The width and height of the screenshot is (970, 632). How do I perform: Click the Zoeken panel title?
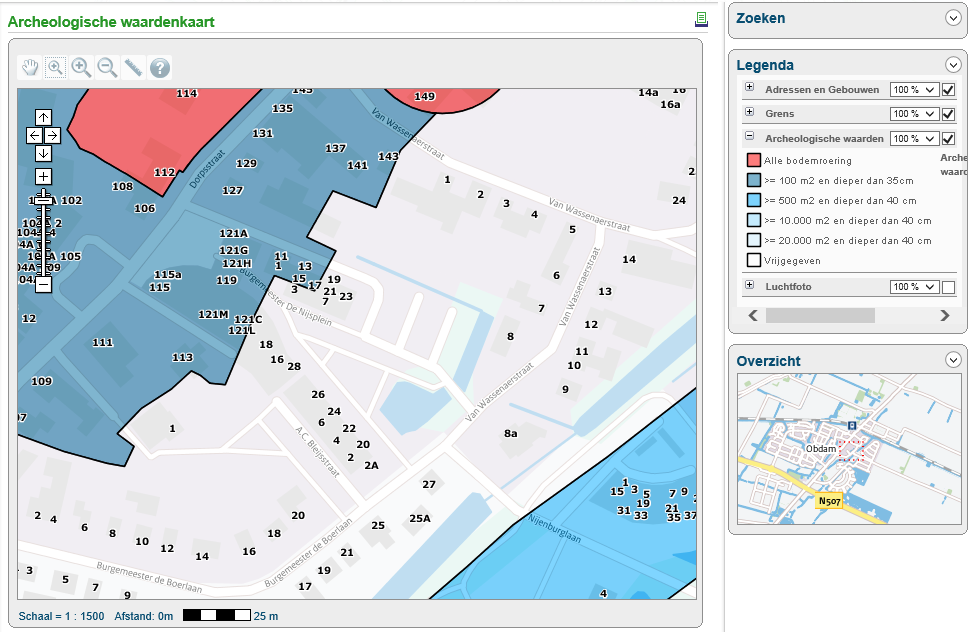[x=761, y=19]
